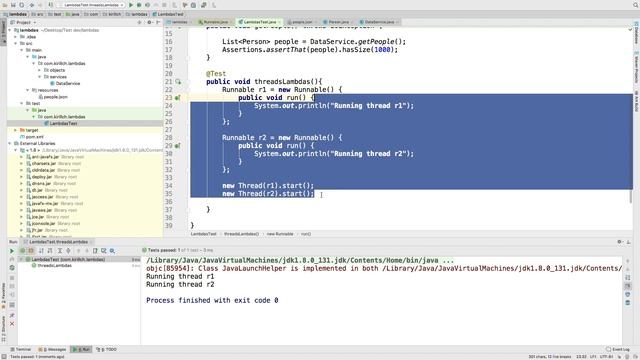Screen dimensions: 640x360
Task: Toggle show passed tests in Run toolbar
Action: (x=22, y=251)
